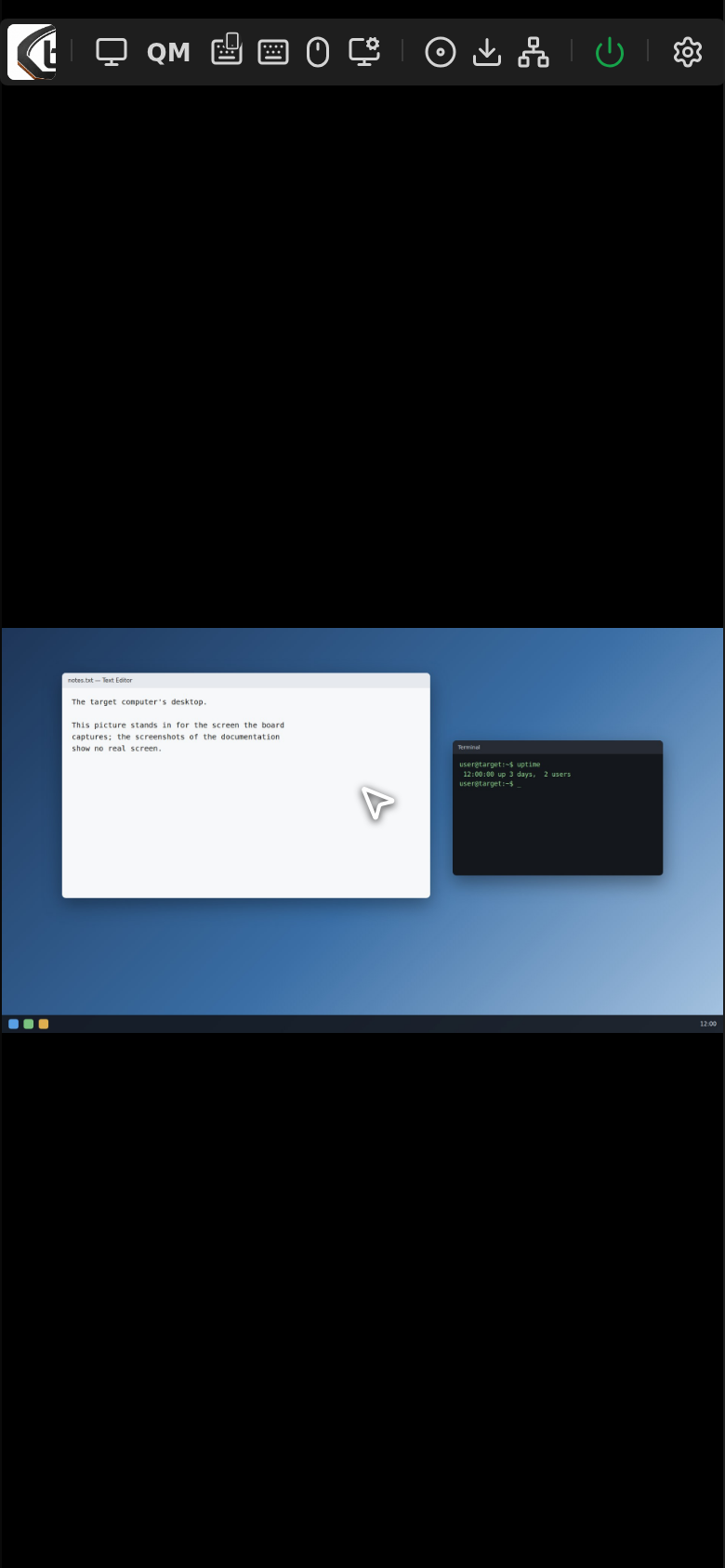Click the '12:00:00 up 3 days' output line
725x1568 pixels.
coord(517,774)
